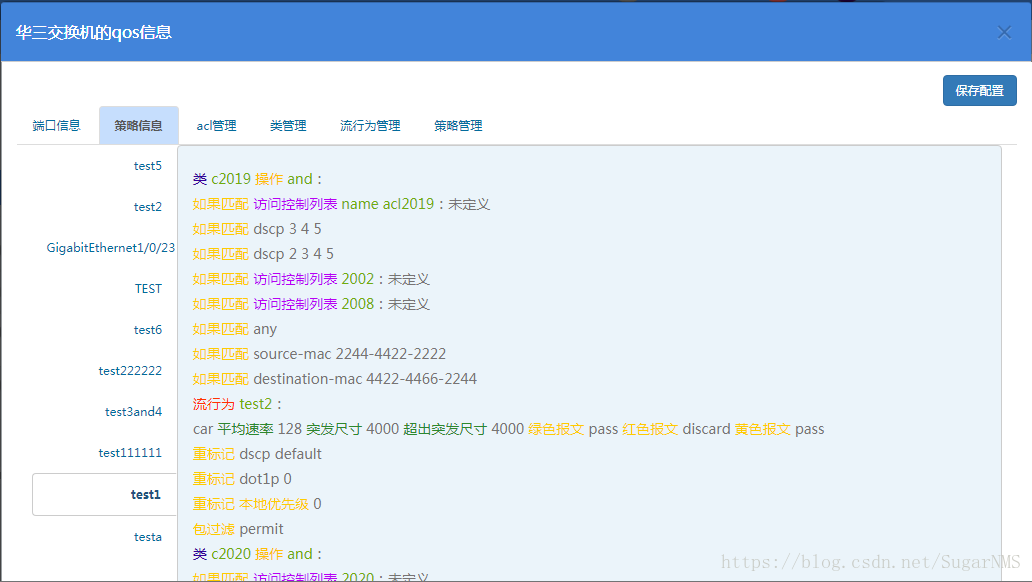Select the highlighted test1 item

147,493
